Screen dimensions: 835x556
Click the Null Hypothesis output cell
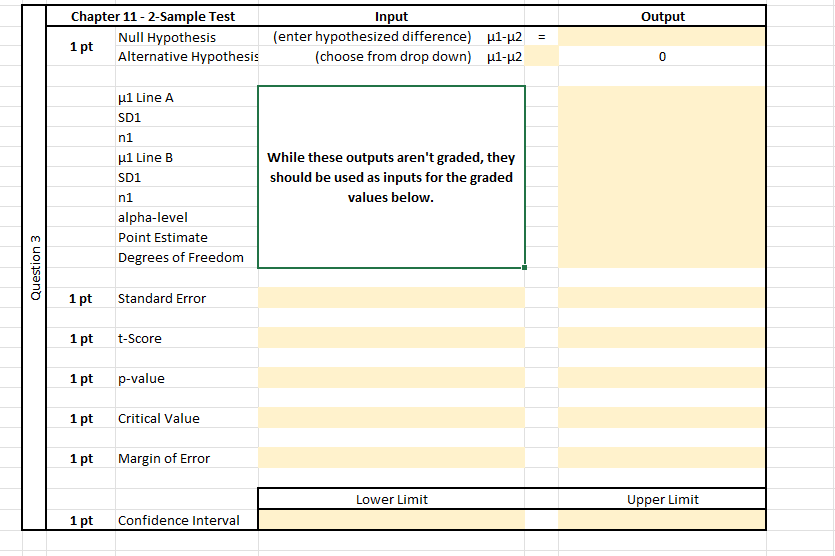(662, 36)
